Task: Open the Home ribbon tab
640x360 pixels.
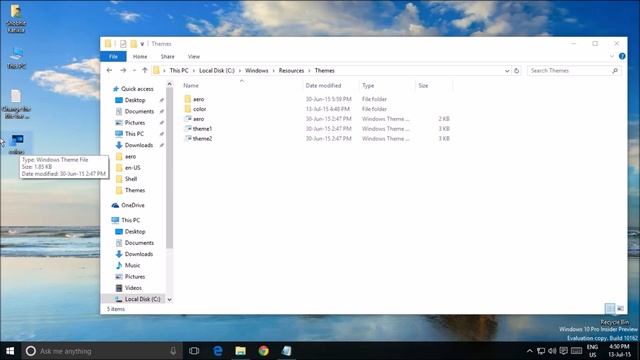Action: (x=140, y=56)
